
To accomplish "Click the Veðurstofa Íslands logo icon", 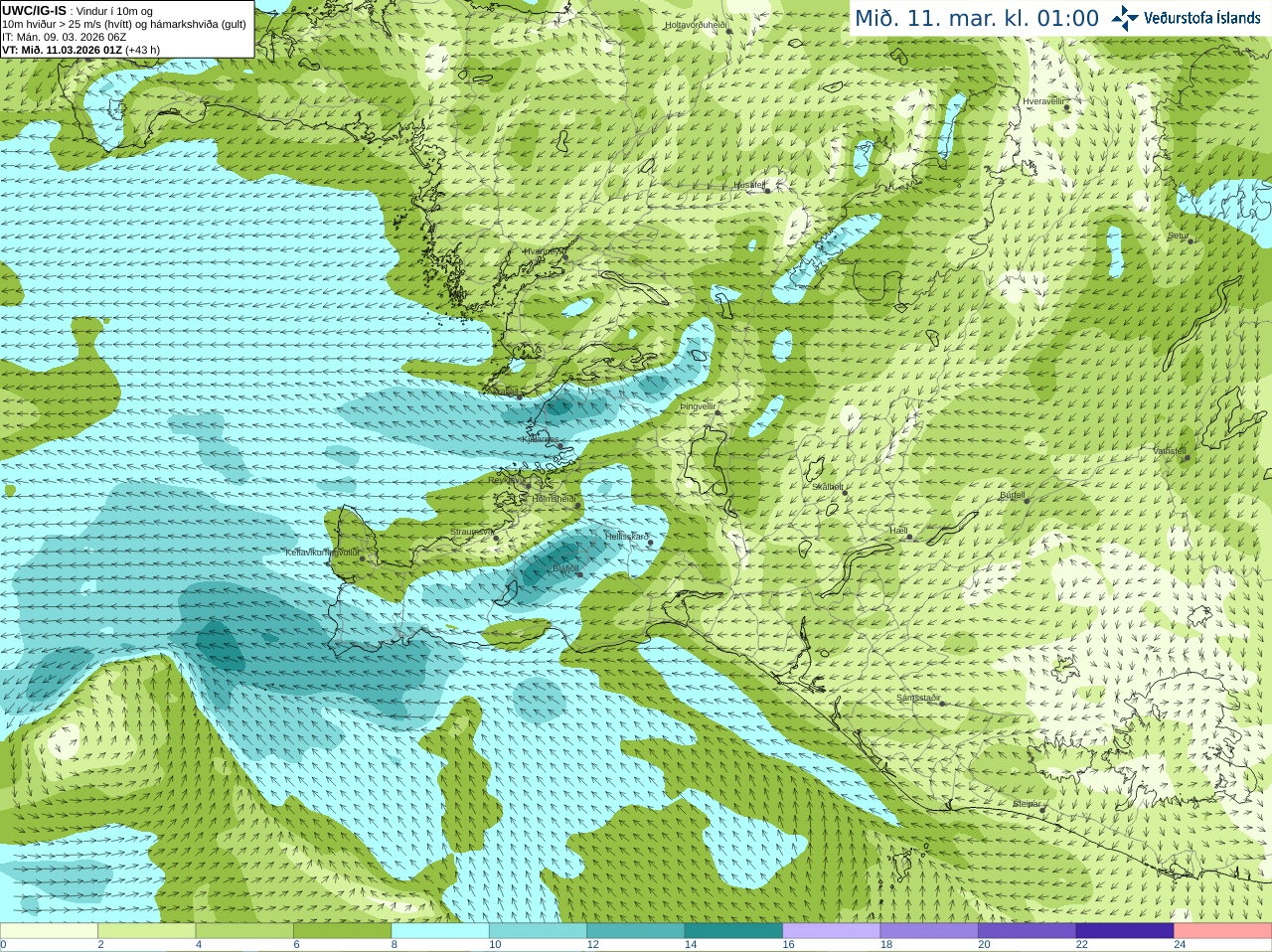I will [x=1125, y=18].
